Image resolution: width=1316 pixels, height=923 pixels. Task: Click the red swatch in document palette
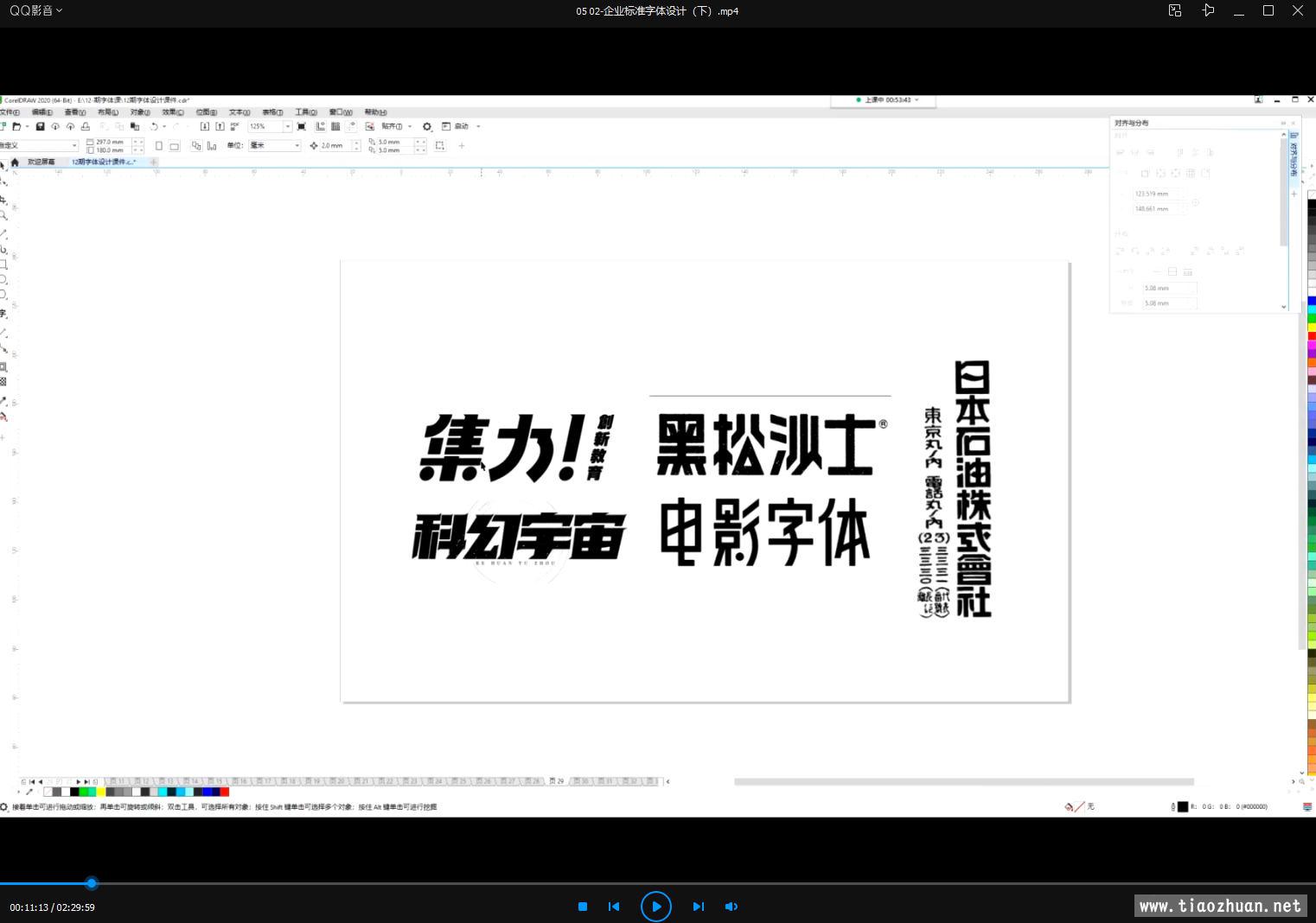(x=225, y=792)
